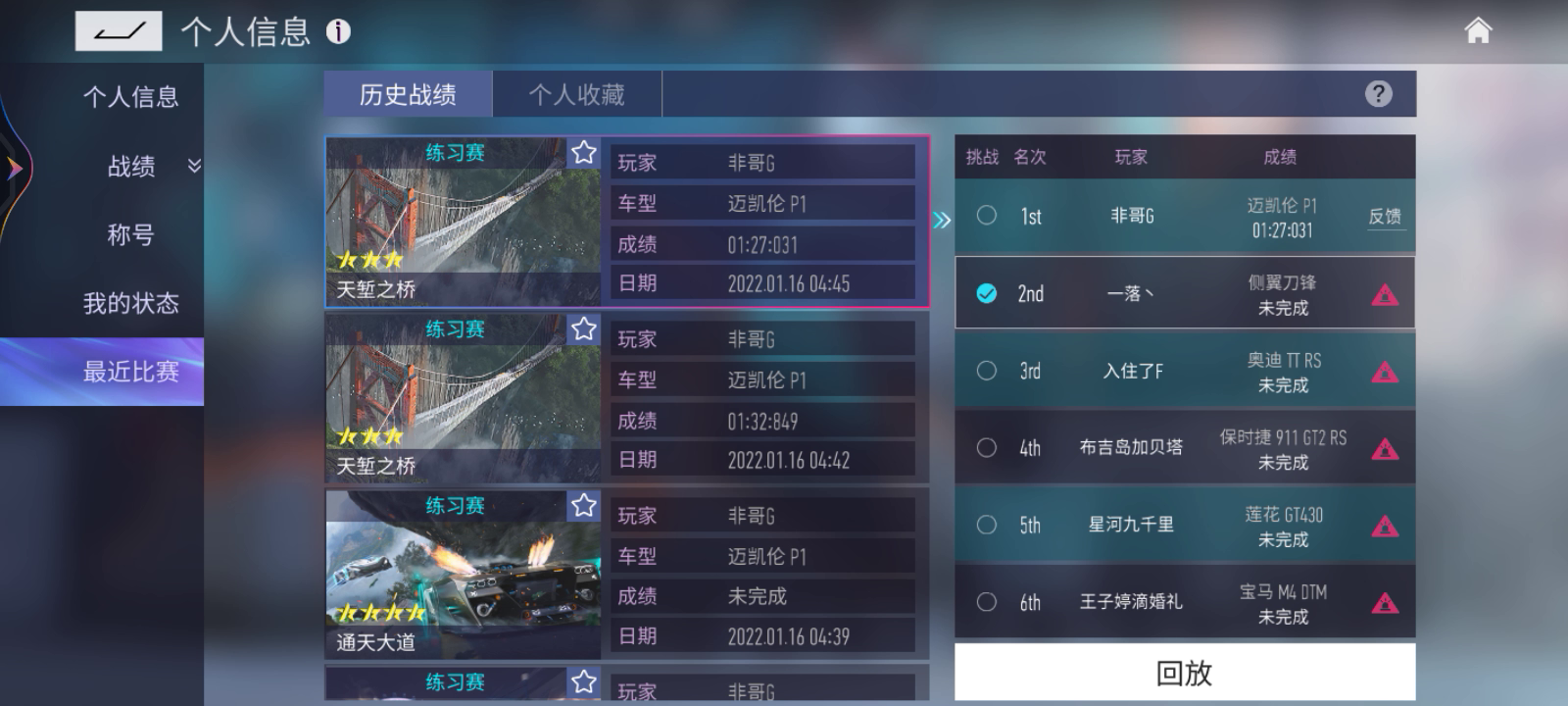The image size is (1568, 706).
Task: Expand the 战绩 sidebar chevron
Action: [x=194, y=166]
